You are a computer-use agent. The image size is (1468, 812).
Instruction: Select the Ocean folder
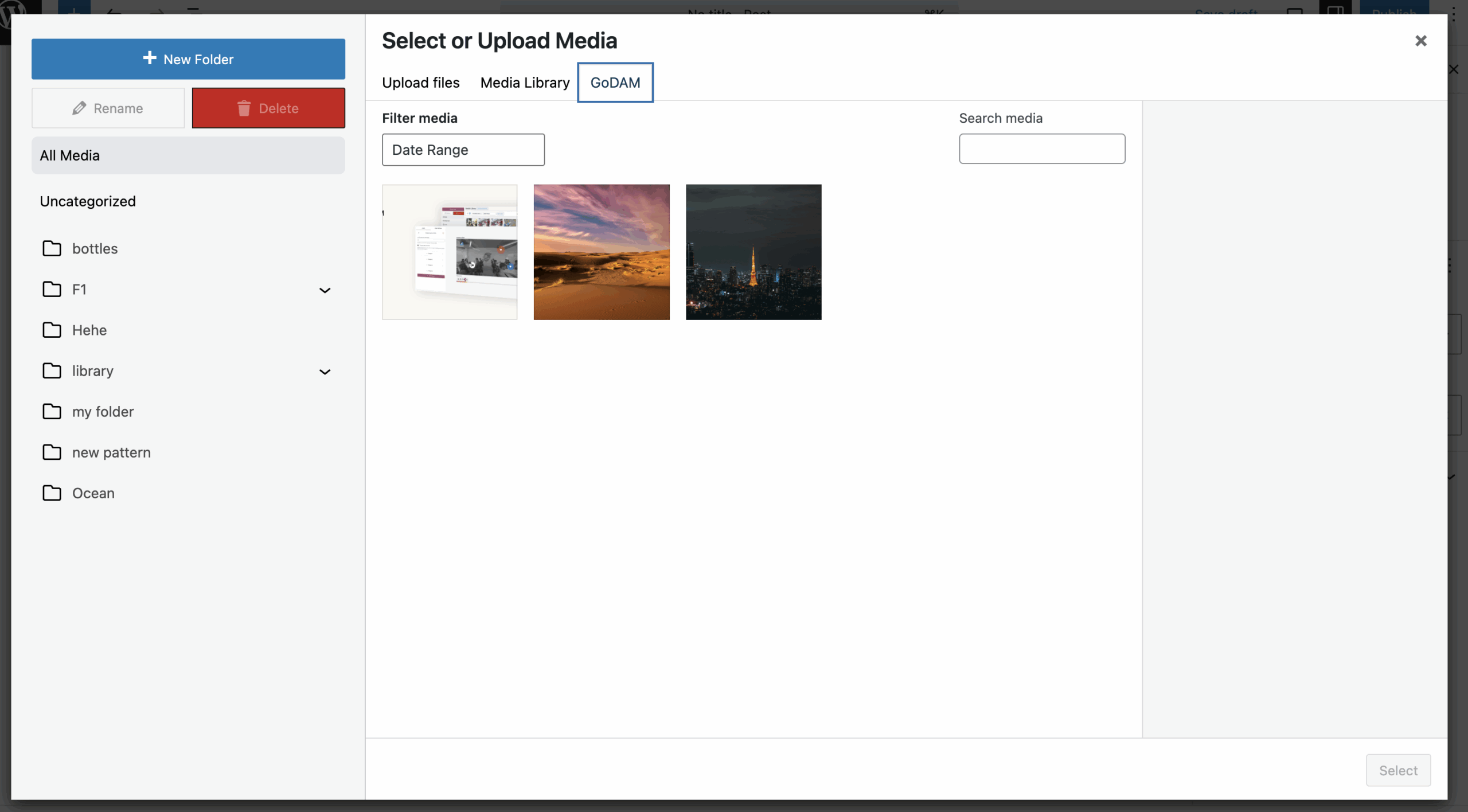pyautogui.click(x=93, y=493)
